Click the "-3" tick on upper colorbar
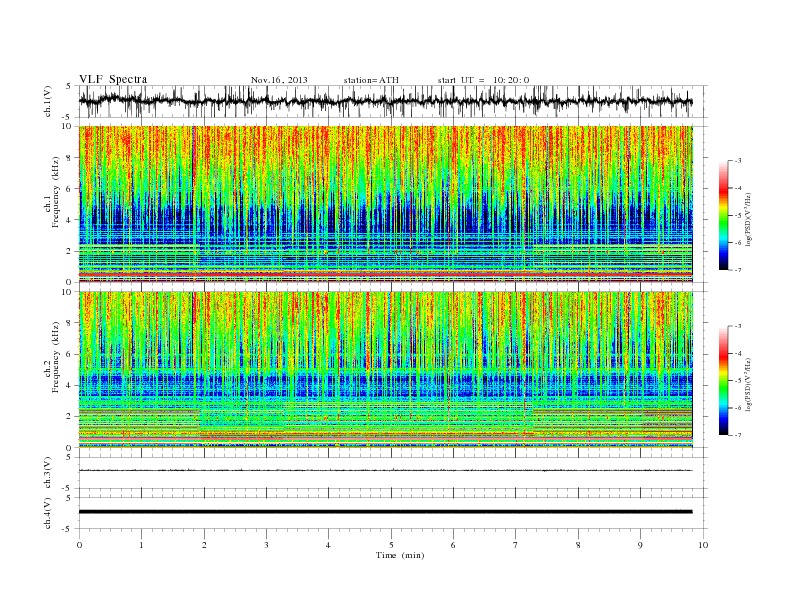 click(737, 161)
